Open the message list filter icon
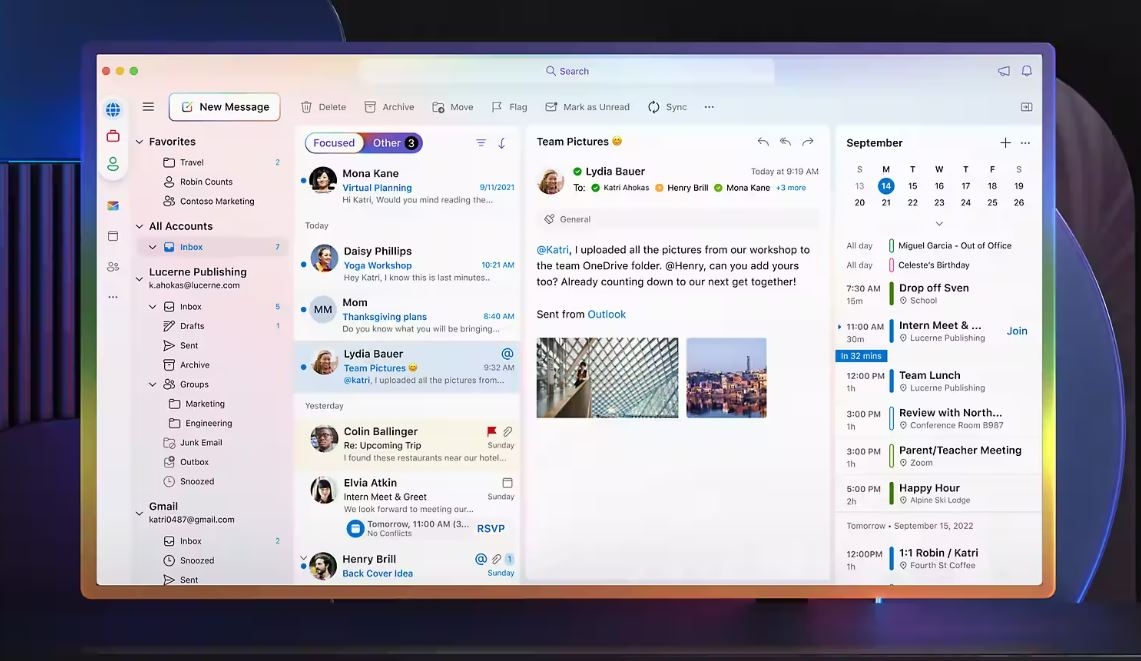 481,143
